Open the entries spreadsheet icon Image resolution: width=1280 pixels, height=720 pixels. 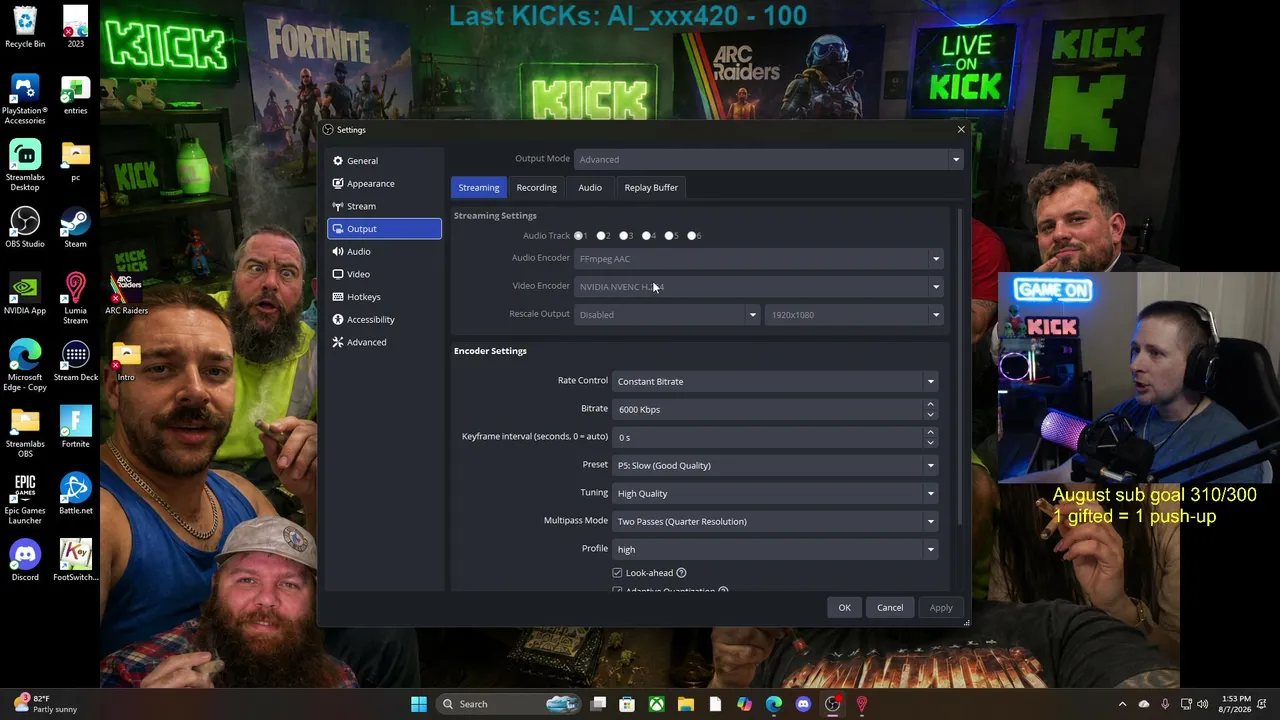pos(75,94)
